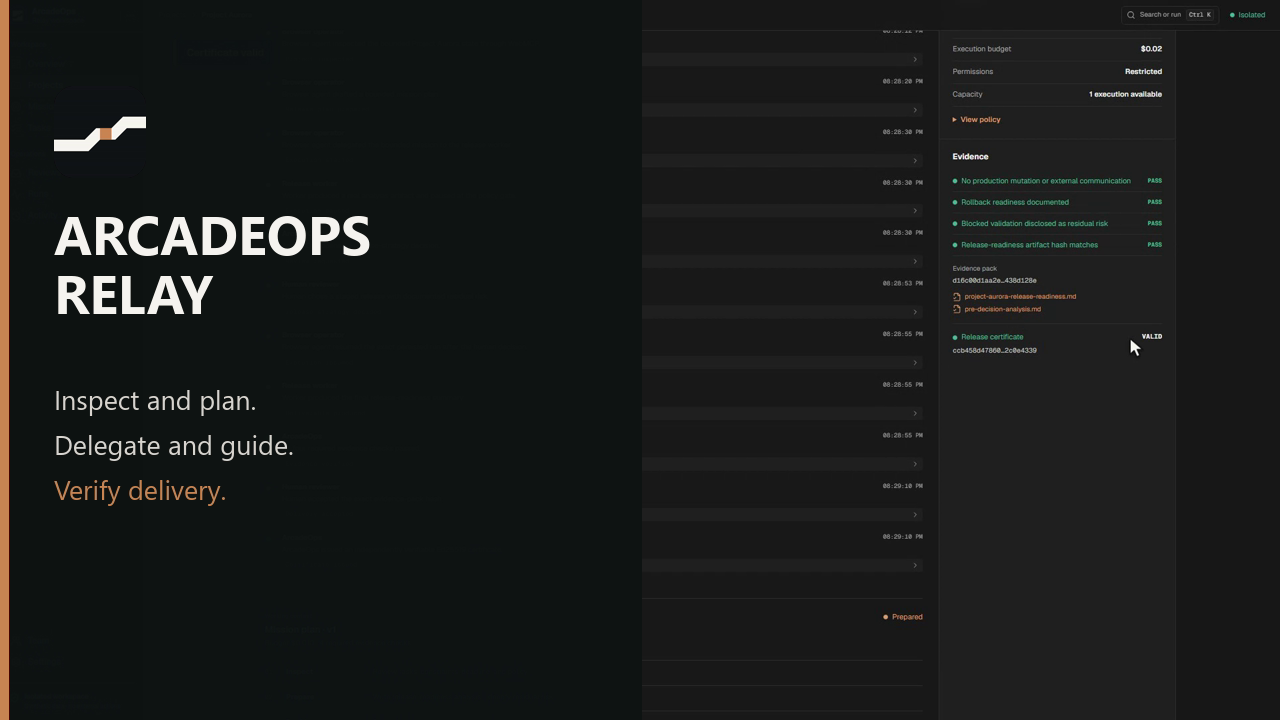This screenshot has width=1280, height=720.
Task: Expand the View policy disclosure
Action: pyautogui.click(x=976, y=119)
